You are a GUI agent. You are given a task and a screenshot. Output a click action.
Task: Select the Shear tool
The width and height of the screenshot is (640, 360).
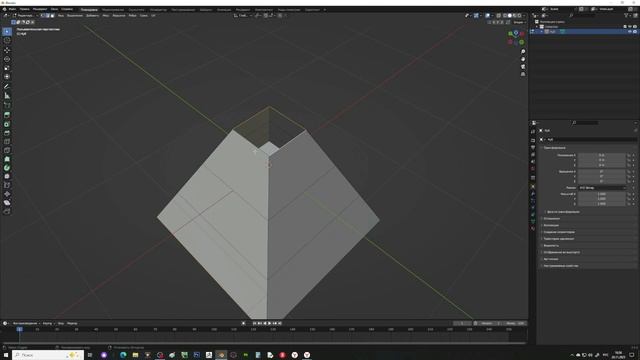point(7,203)
